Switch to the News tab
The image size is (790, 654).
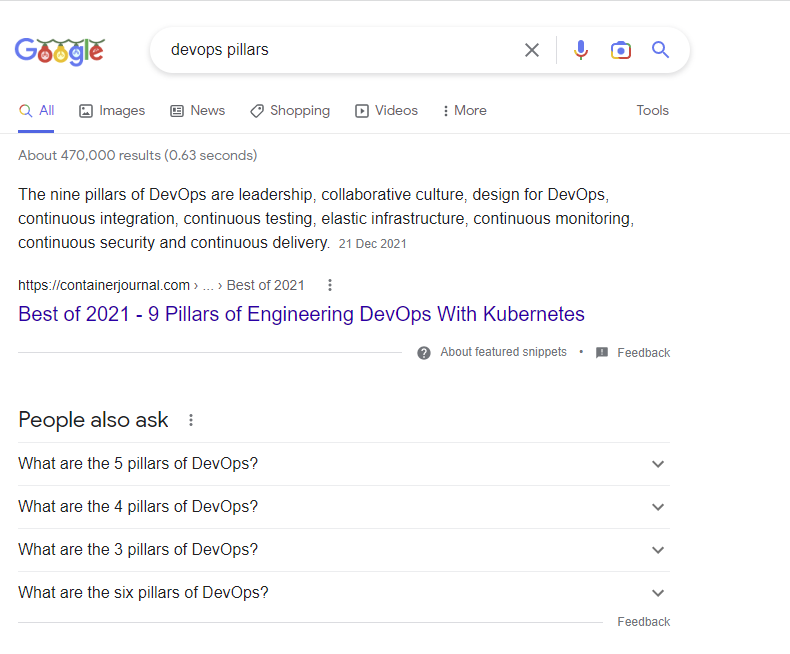198,111
